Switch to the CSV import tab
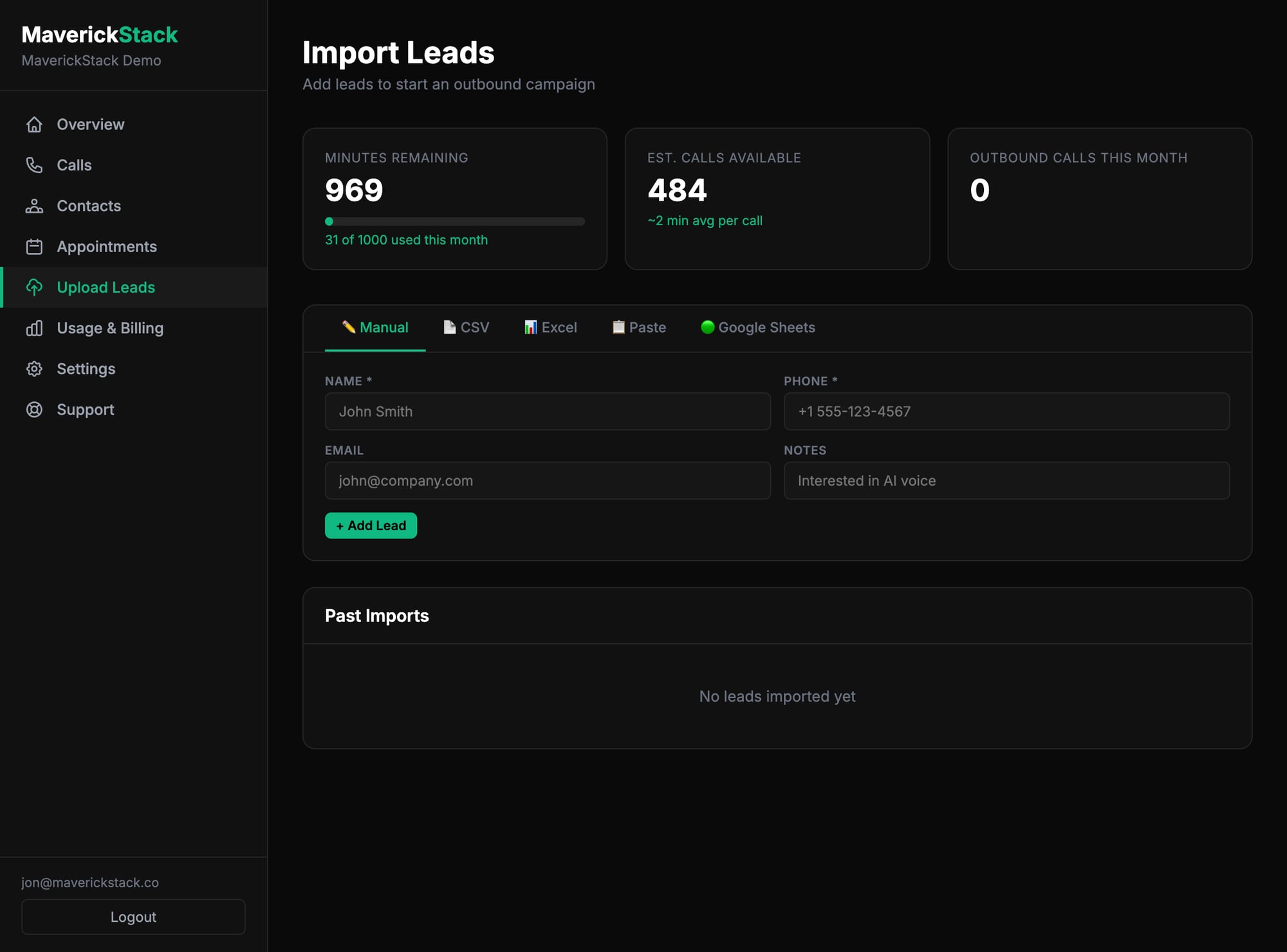Image resolution: width=1287 pixels, height=952 pixels. pos(466,327)
